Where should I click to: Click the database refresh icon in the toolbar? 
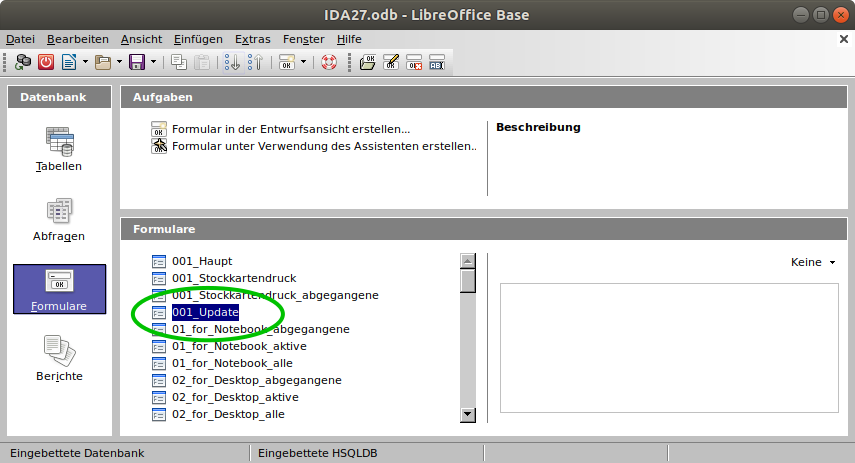click(x=23, y=62)
